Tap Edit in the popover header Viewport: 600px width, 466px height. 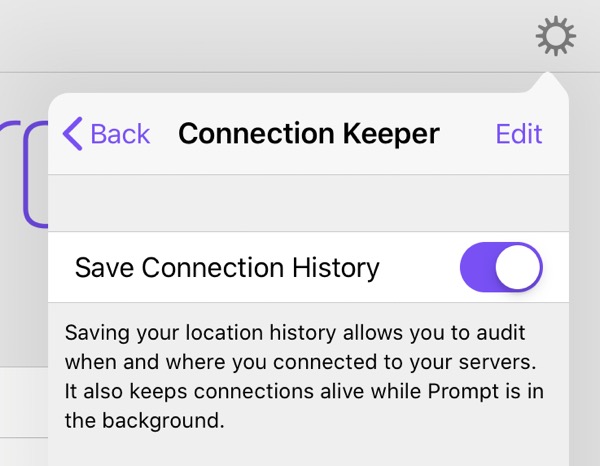pyautogui.click(x=519, y=134)
